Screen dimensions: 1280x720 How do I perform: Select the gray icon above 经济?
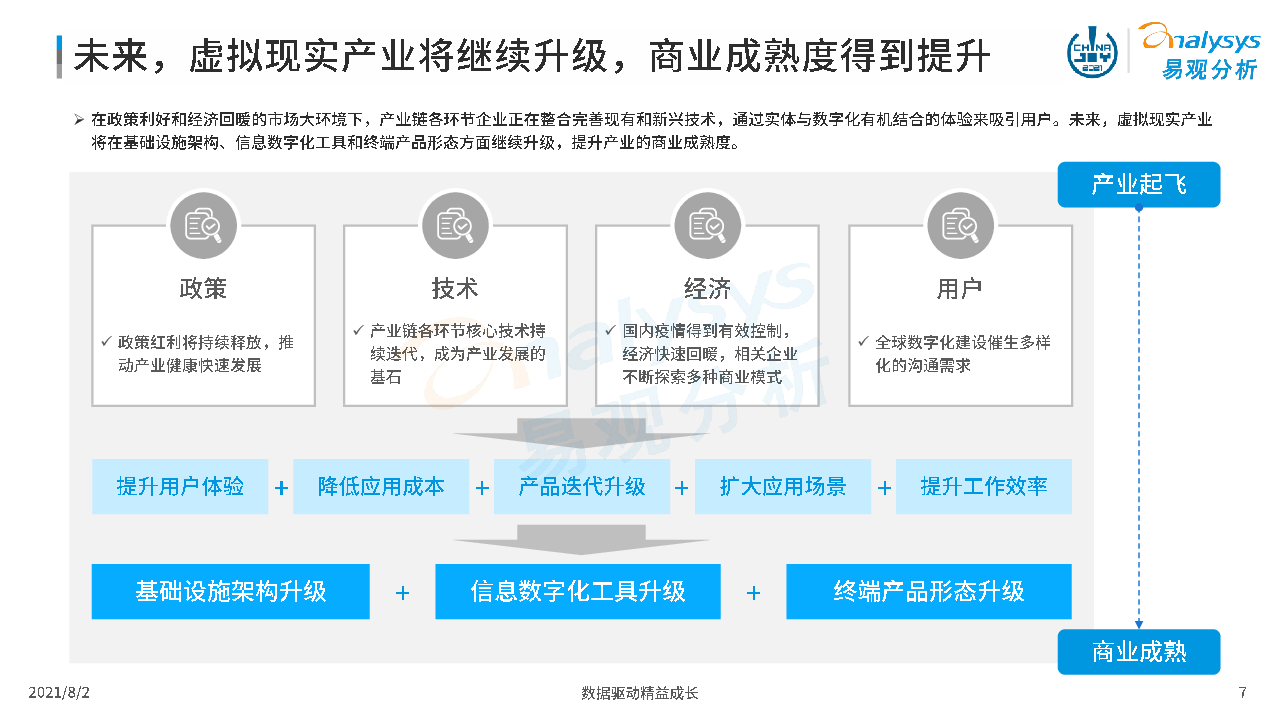[x=708, y=225]
